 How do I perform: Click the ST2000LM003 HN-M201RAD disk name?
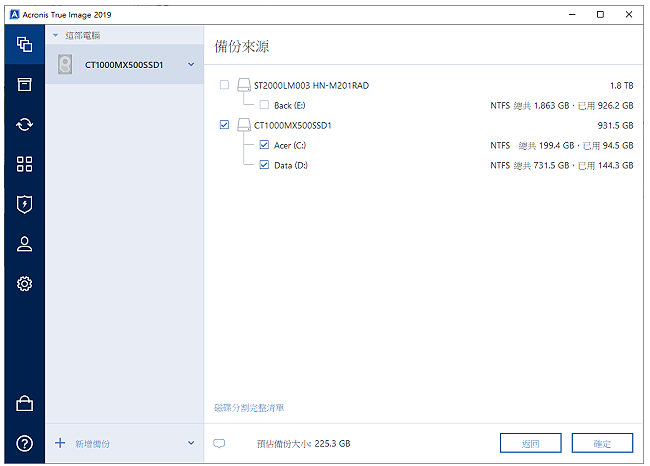tap(311, 85)
